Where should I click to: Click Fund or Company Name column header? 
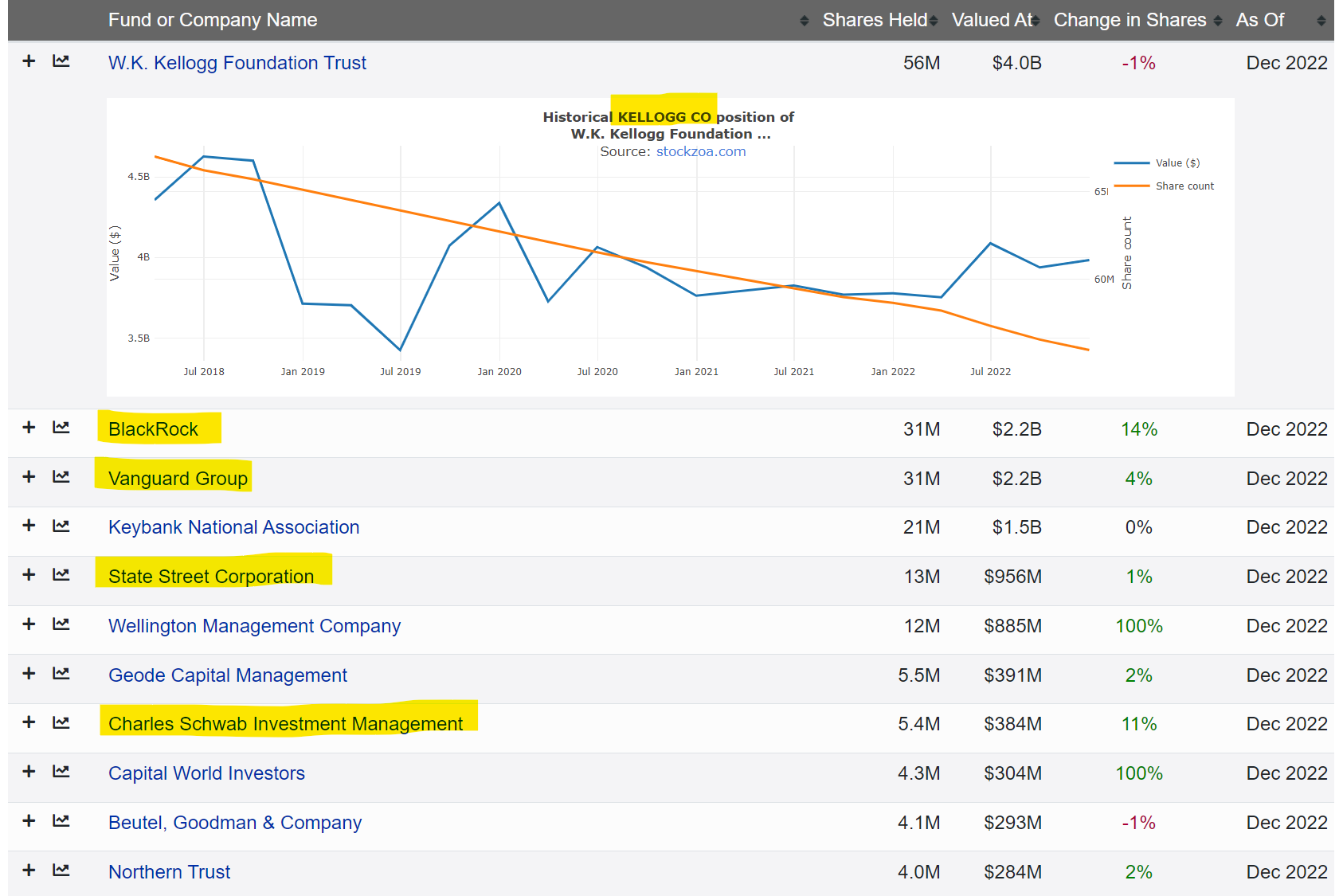[x=213, y=20]
